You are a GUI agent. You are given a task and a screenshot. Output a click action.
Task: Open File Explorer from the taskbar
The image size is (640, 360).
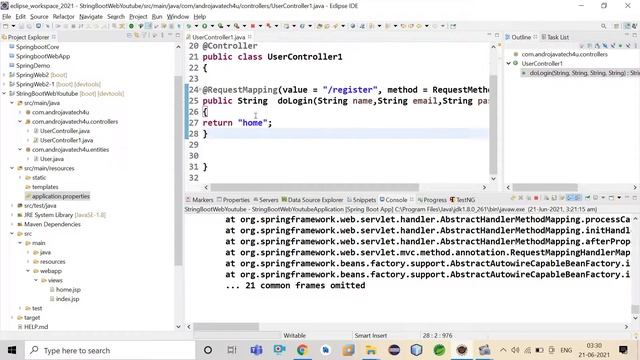pyautogui.click(x=371, y=350)
